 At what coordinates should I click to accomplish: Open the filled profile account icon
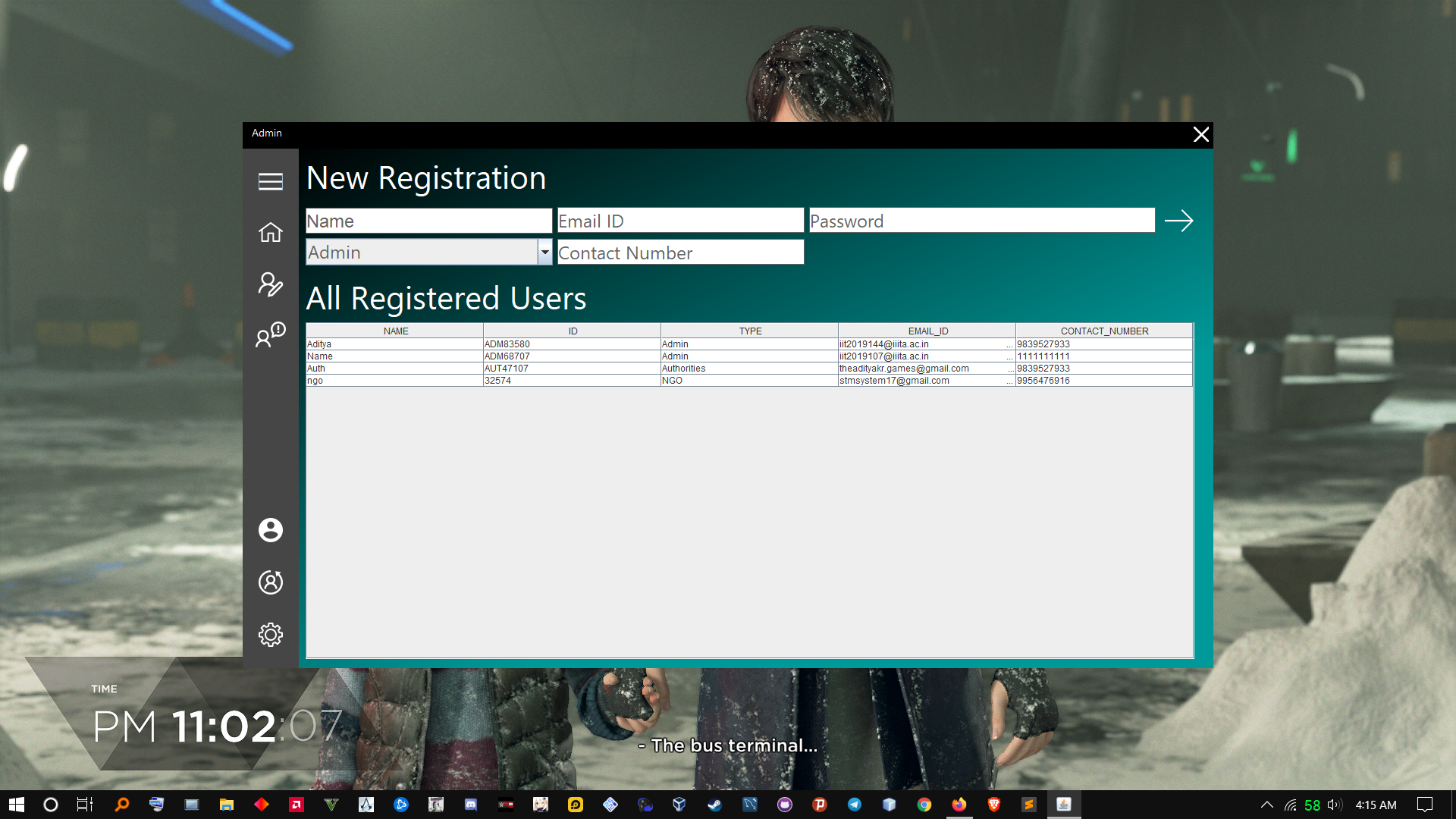(x=270, y=530)
